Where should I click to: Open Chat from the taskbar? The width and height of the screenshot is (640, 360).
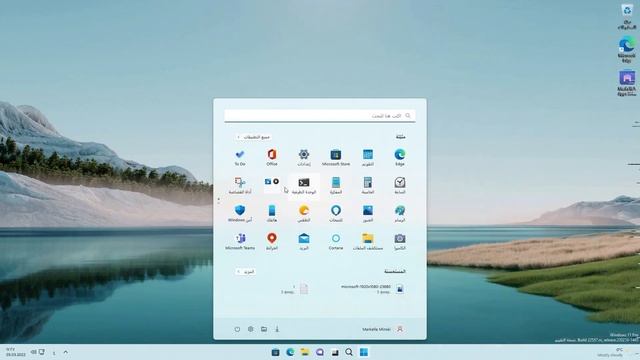pos(320,352)
